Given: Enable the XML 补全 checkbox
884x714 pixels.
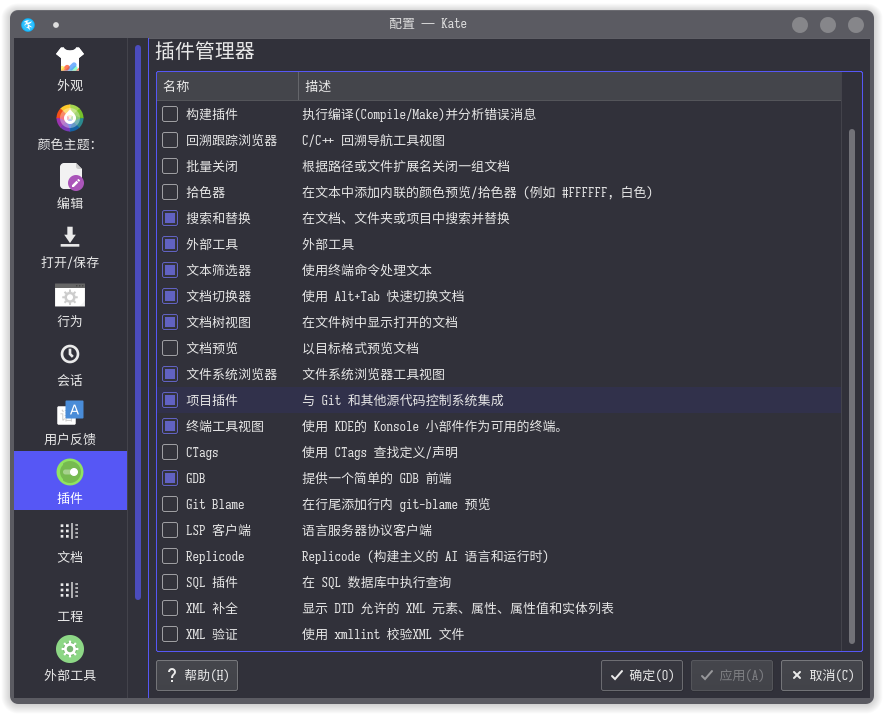Looking at the screenshot, I should 170,608.
